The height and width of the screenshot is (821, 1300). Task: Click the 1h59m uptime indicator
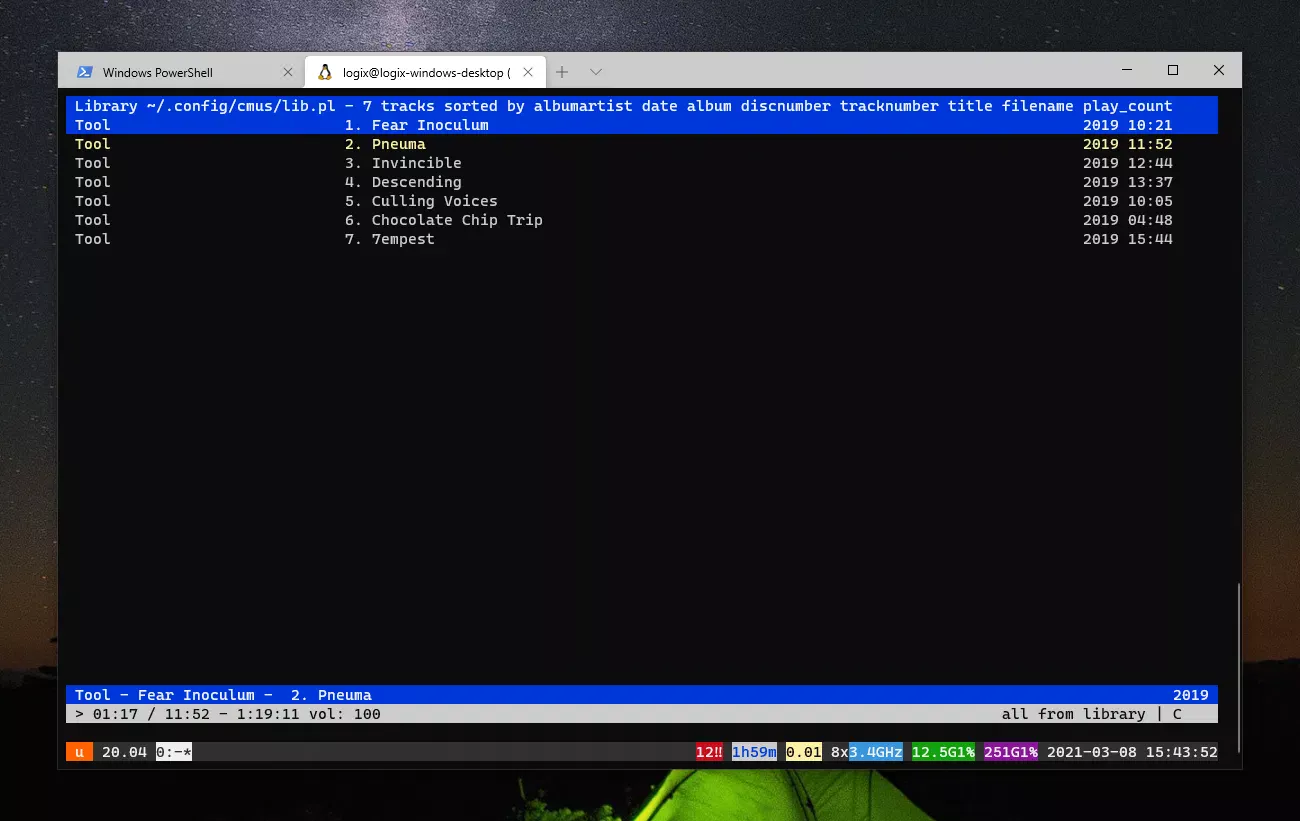point(754,752)
